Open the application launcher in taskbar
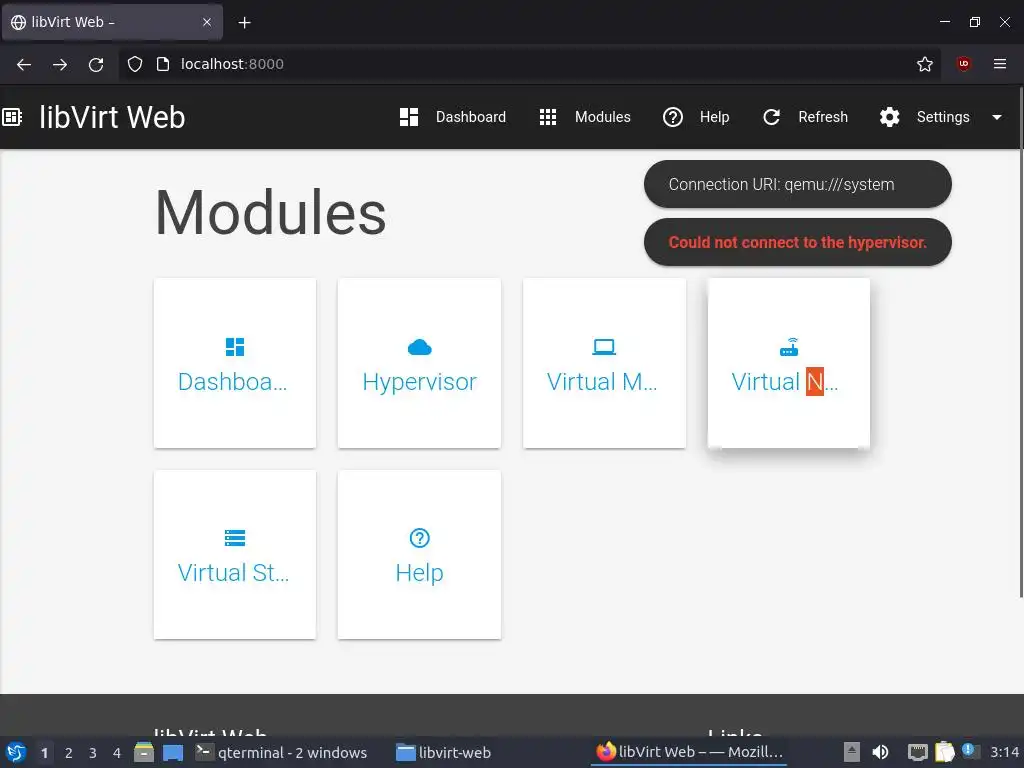The image size is (1024, 768). tap(16, 752)
